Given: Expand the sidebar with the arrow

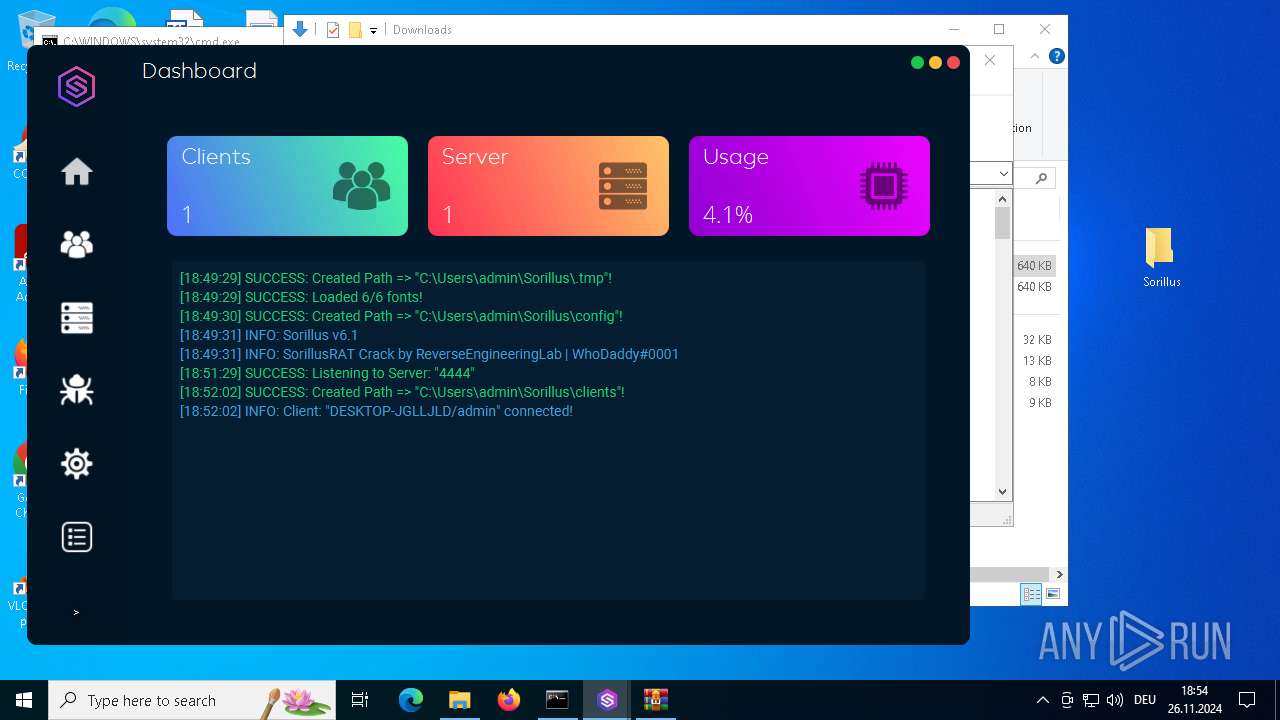Looking at the screenshot, I should click(76, 612).
